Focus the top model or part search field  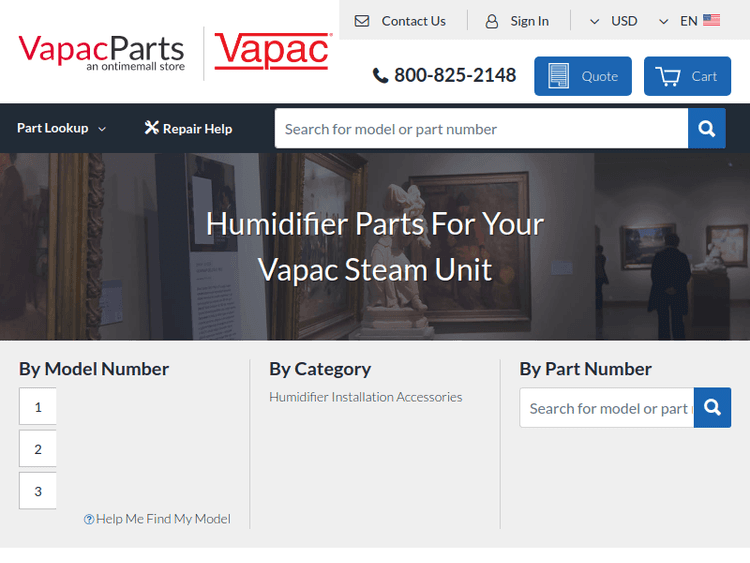(x=481, y=128)
